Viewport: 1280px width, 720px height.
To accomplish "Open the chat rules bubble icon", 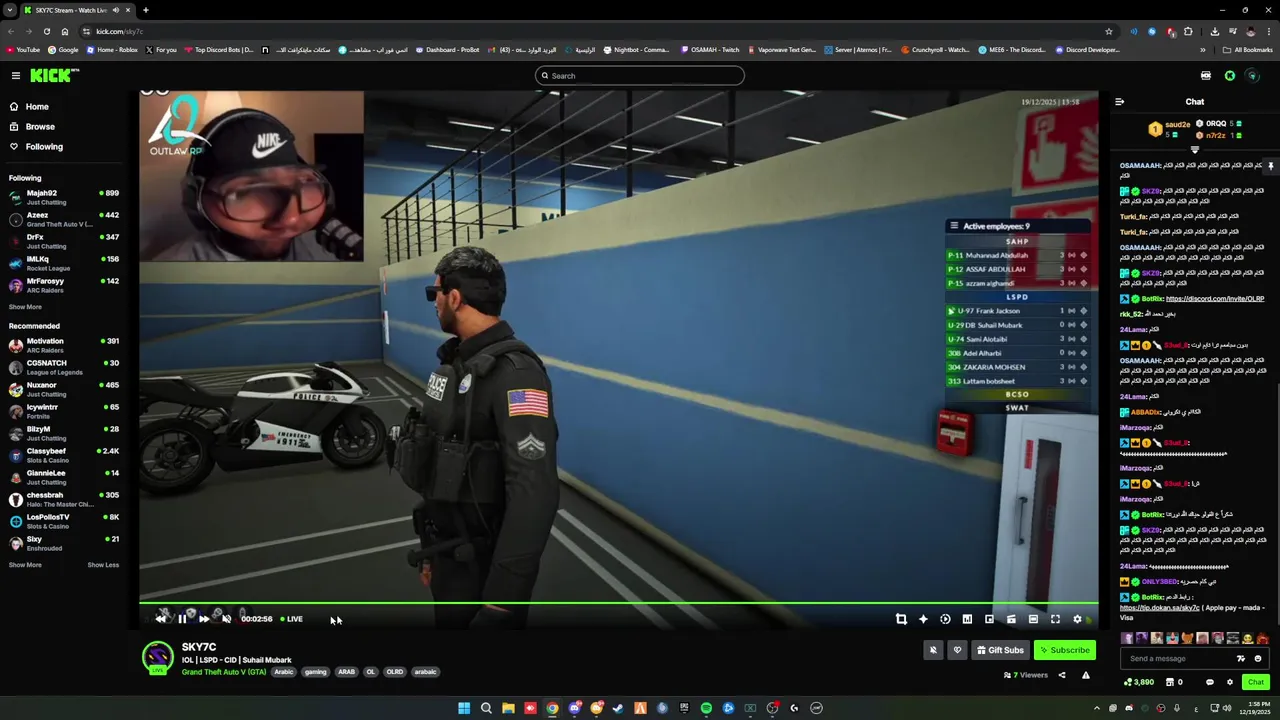I will [1210, 682].
